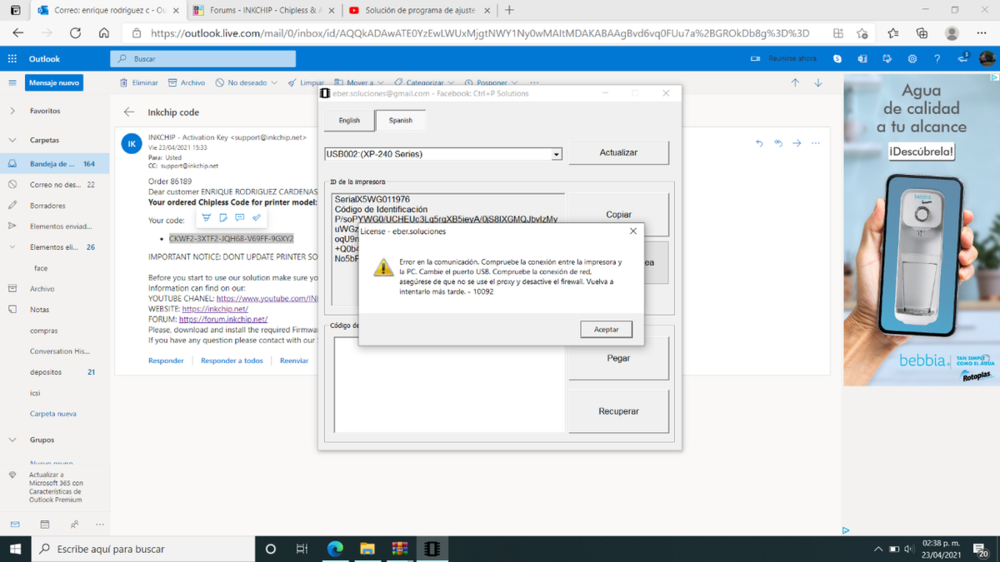Click the Pegar button
Image resolution: width=1000 pixels, height=562 pixels.
(619, 358)
